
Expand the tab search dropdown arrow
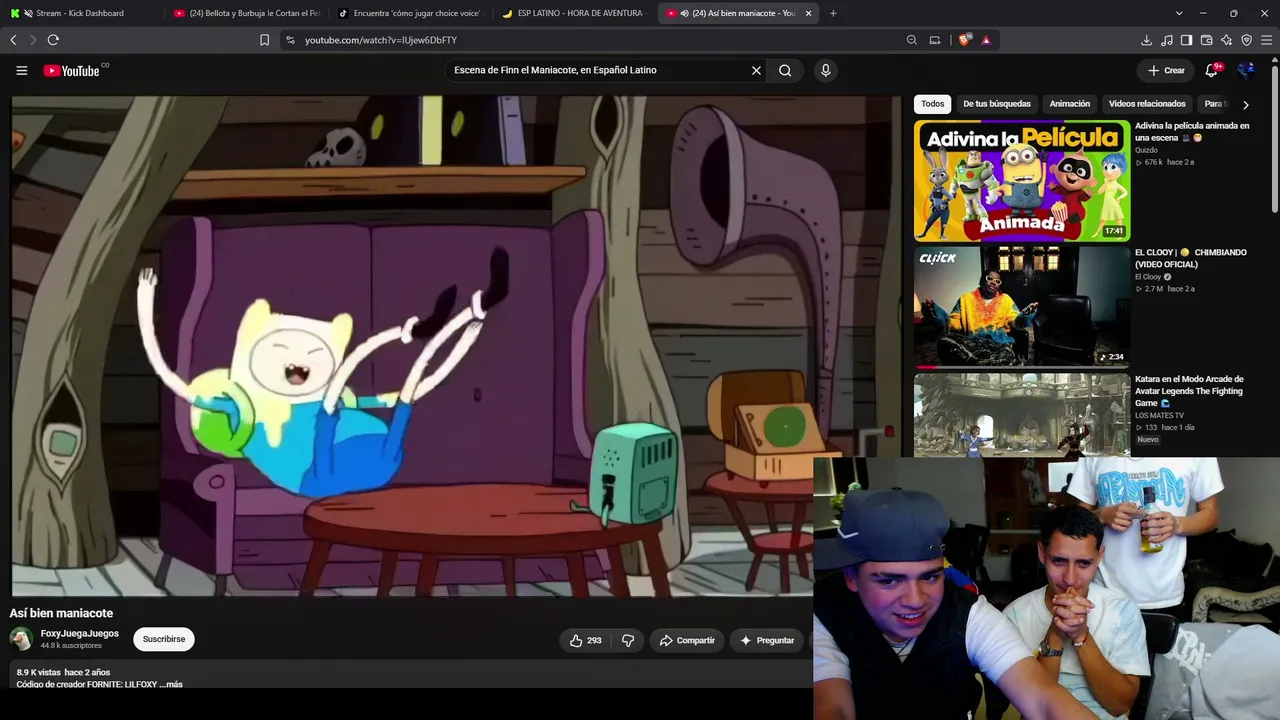tap(1179, 13)
